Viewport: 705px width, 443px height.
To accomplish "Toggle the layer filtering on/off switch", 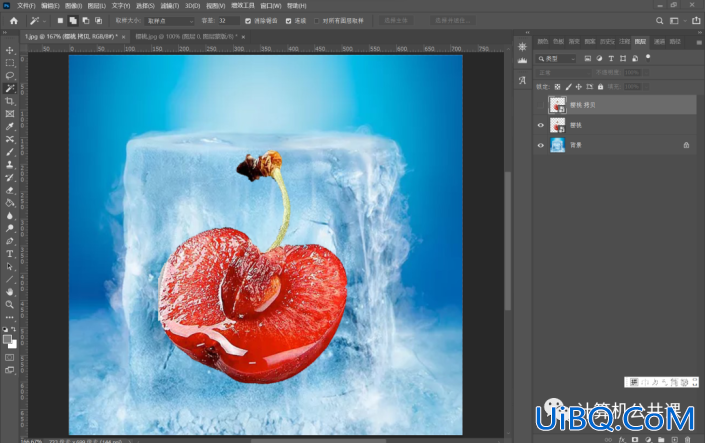I will tap(648, 57).
